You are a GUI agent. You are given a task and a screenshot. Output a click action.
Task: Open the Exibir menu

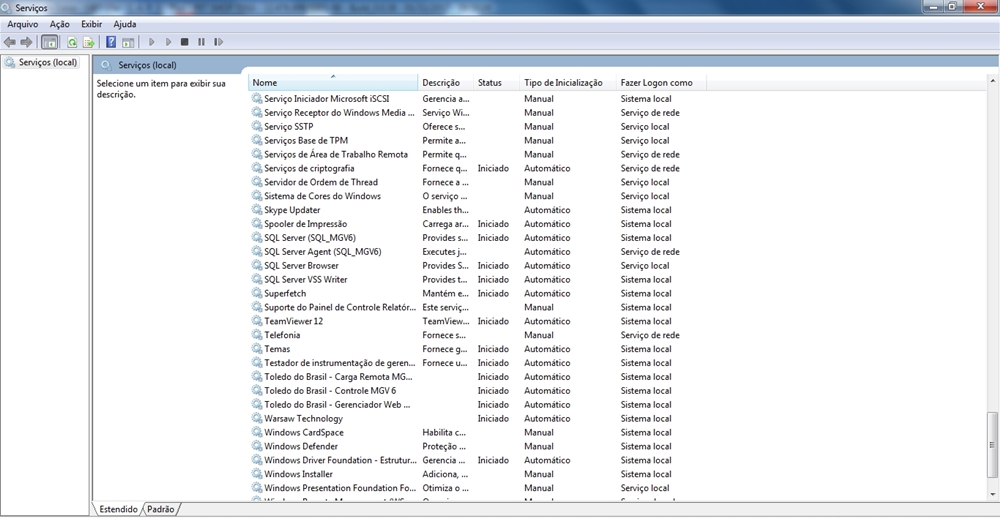pos(92,23)
